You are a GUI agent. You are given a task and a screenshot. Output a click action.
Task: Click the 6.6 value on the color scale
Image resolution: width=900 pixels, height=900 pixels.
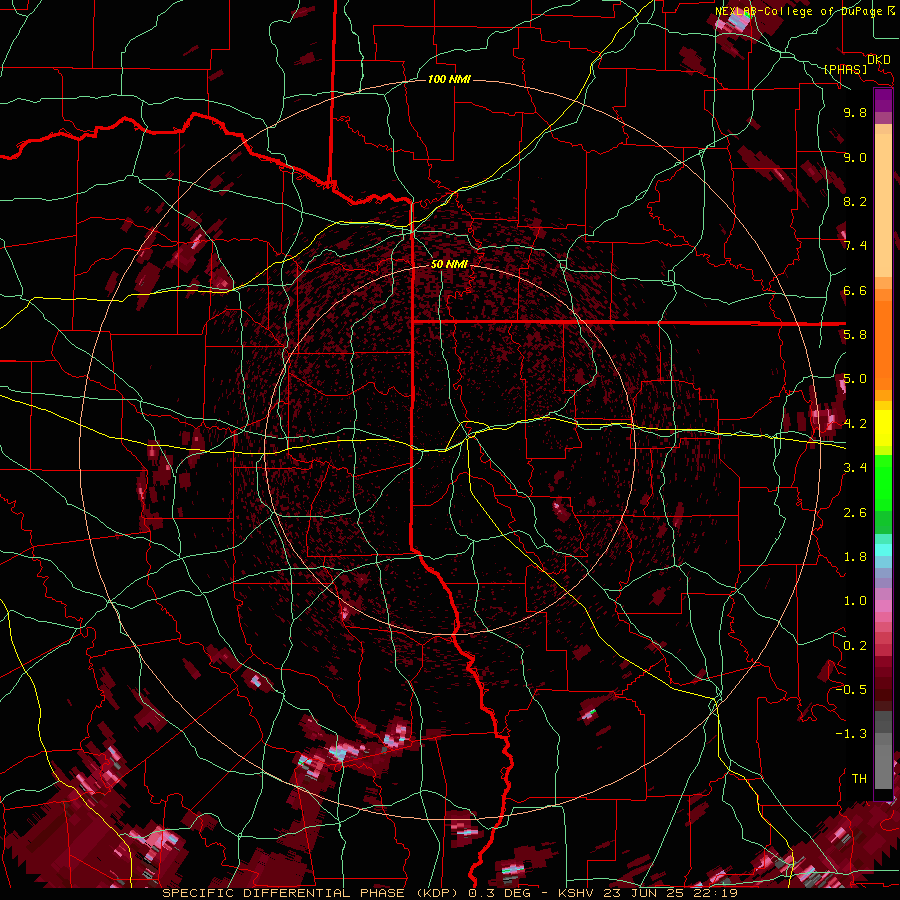[855, 290]
